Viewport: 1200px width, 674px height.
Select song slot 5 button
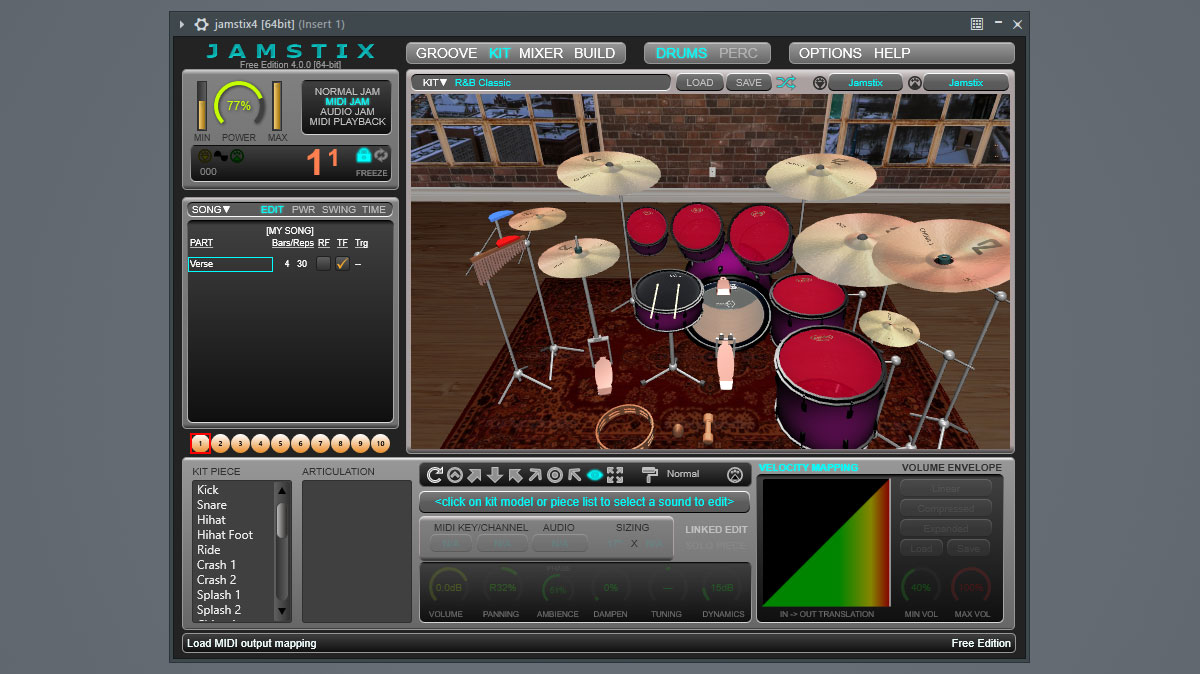pyautogui.click(x=280, y=443)
